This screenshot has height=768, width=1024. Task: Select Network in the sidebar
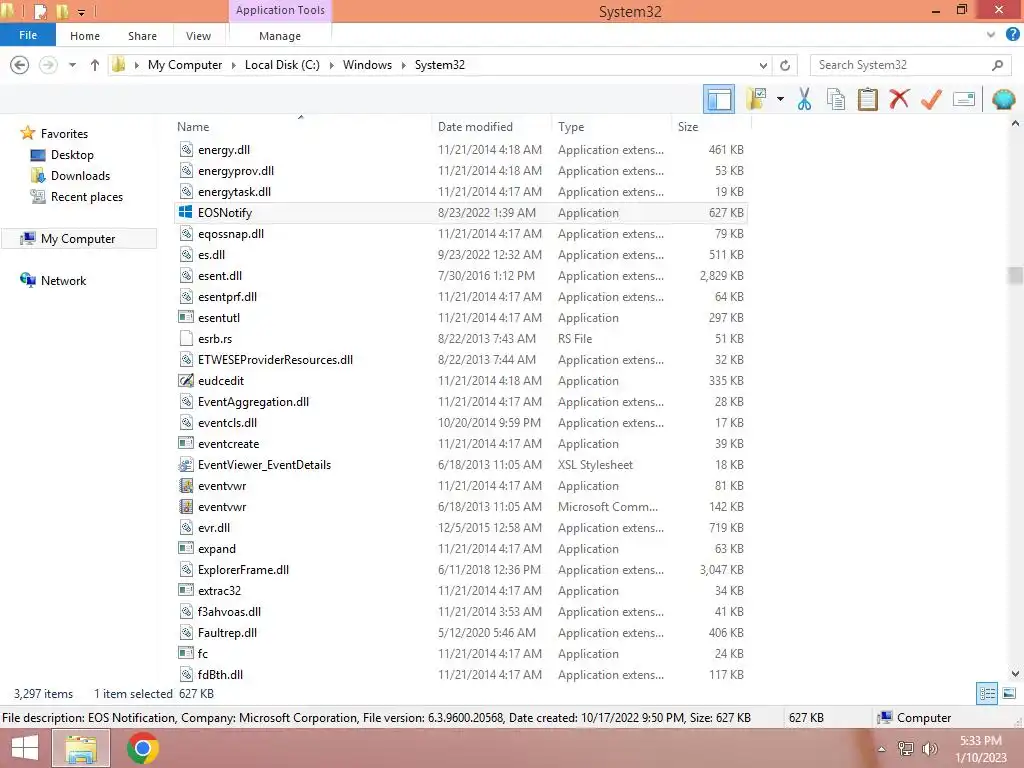click(x=63, y=281)
